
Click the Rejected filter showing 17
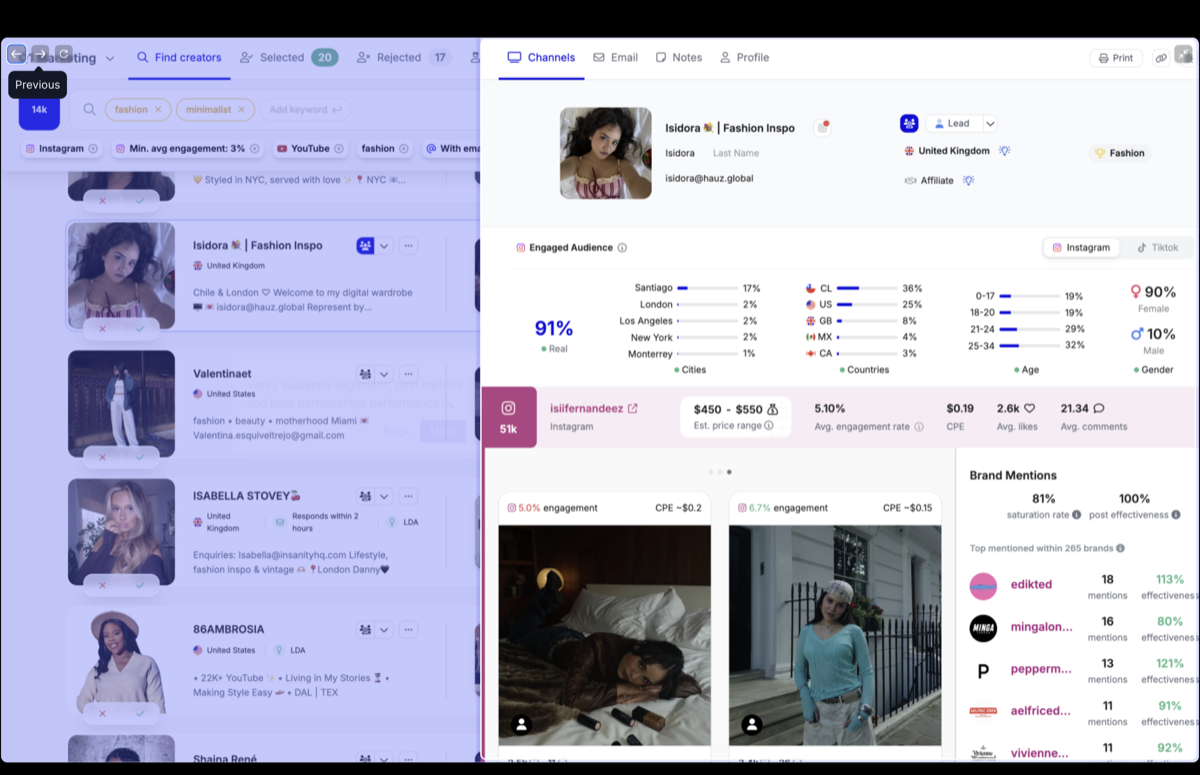tap(404, 57)
